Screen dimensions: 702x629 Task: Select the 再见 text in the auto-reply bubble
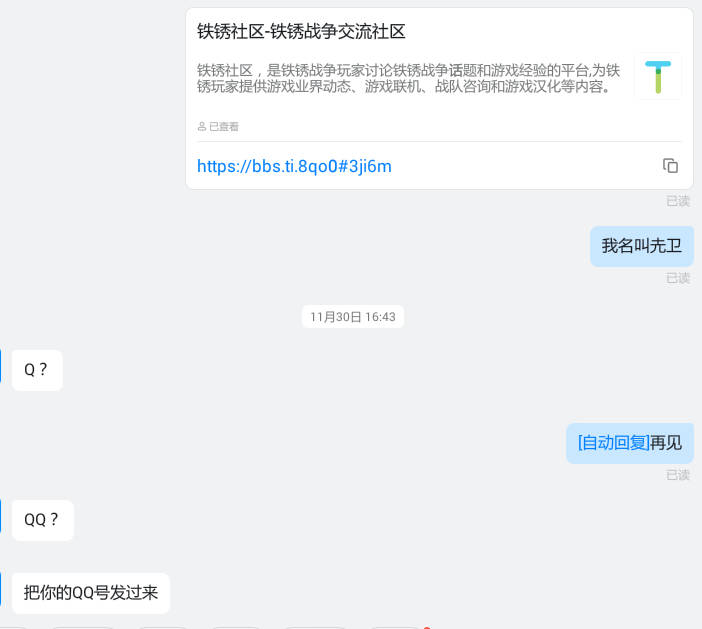[666, 443]
